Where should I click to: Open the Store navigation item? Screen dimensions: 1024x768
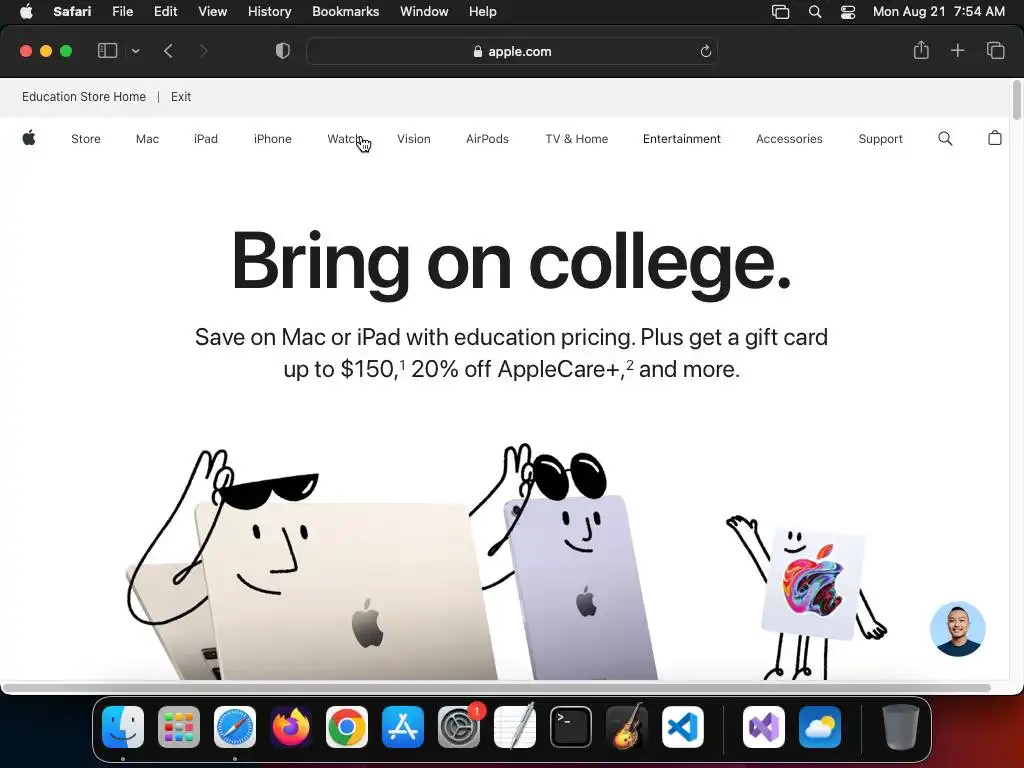pos(86,139)
